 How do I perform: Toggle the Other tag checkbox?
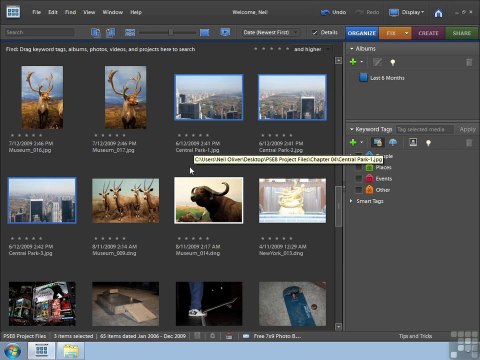click(x=358, y=190)
